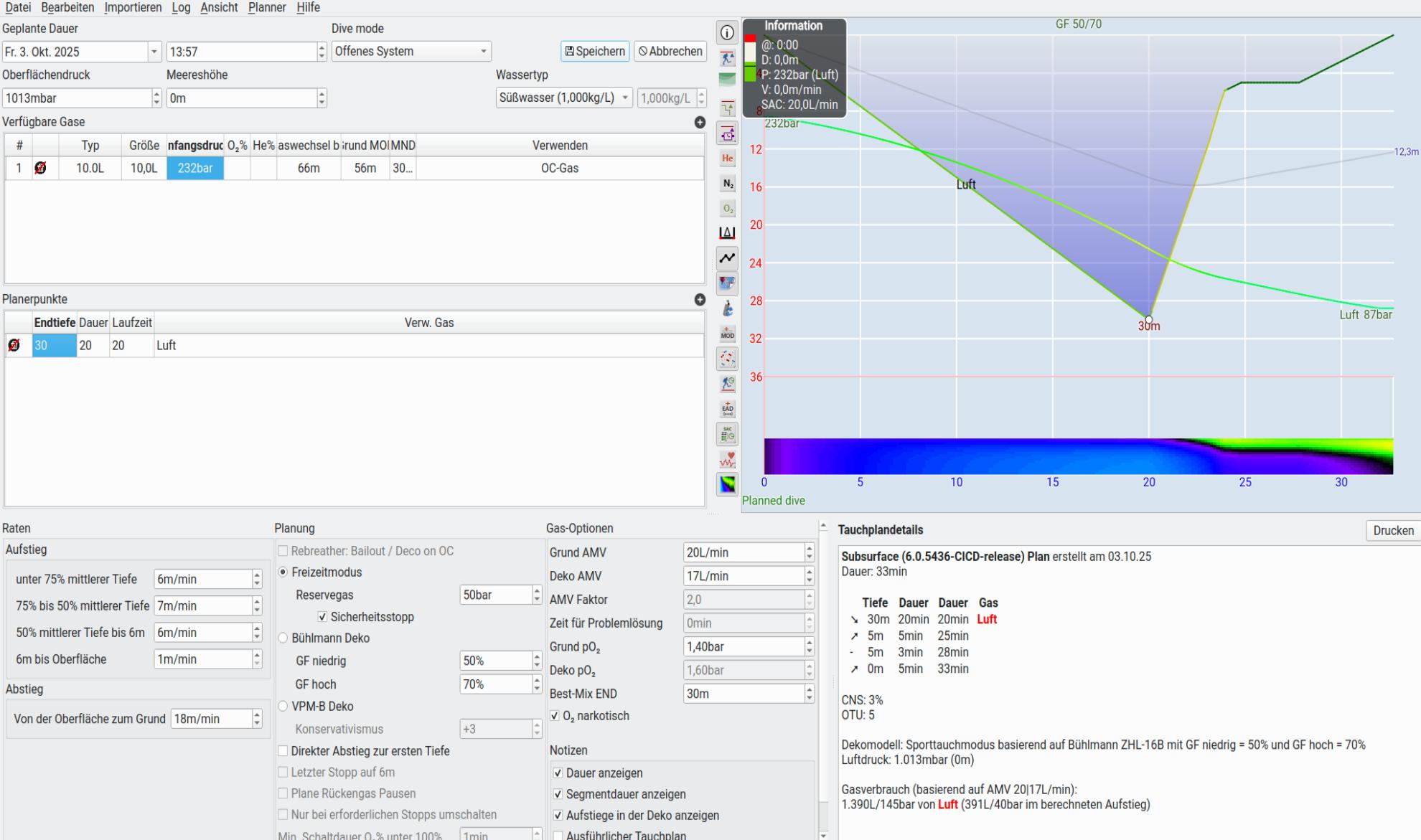Viewport: 1421px width, 840px height.
Task: Open the Planner menu
Action: (x=266, y=7)
